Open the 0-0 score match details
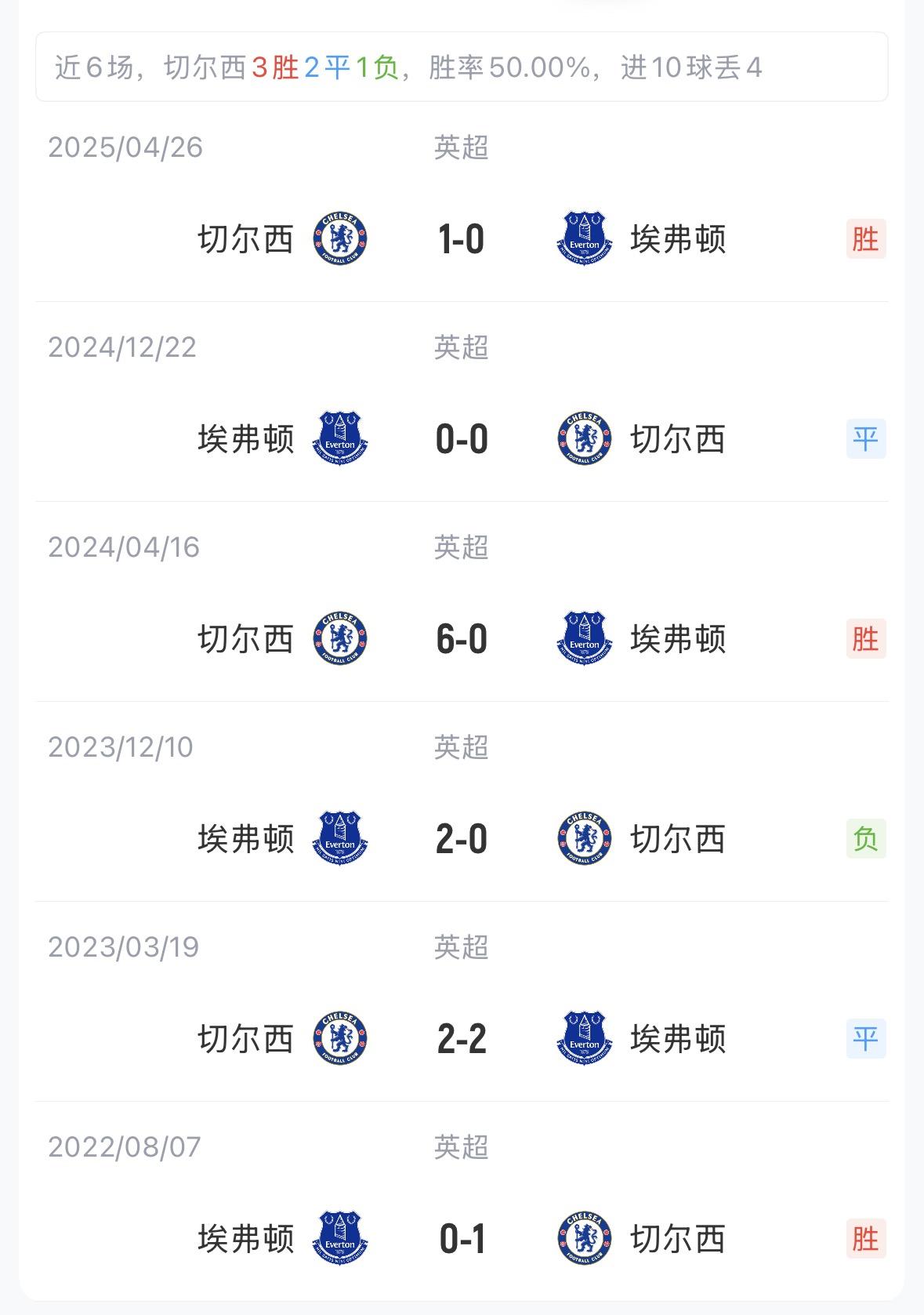This screenshot has width=924, height=1315. (462, 439)
